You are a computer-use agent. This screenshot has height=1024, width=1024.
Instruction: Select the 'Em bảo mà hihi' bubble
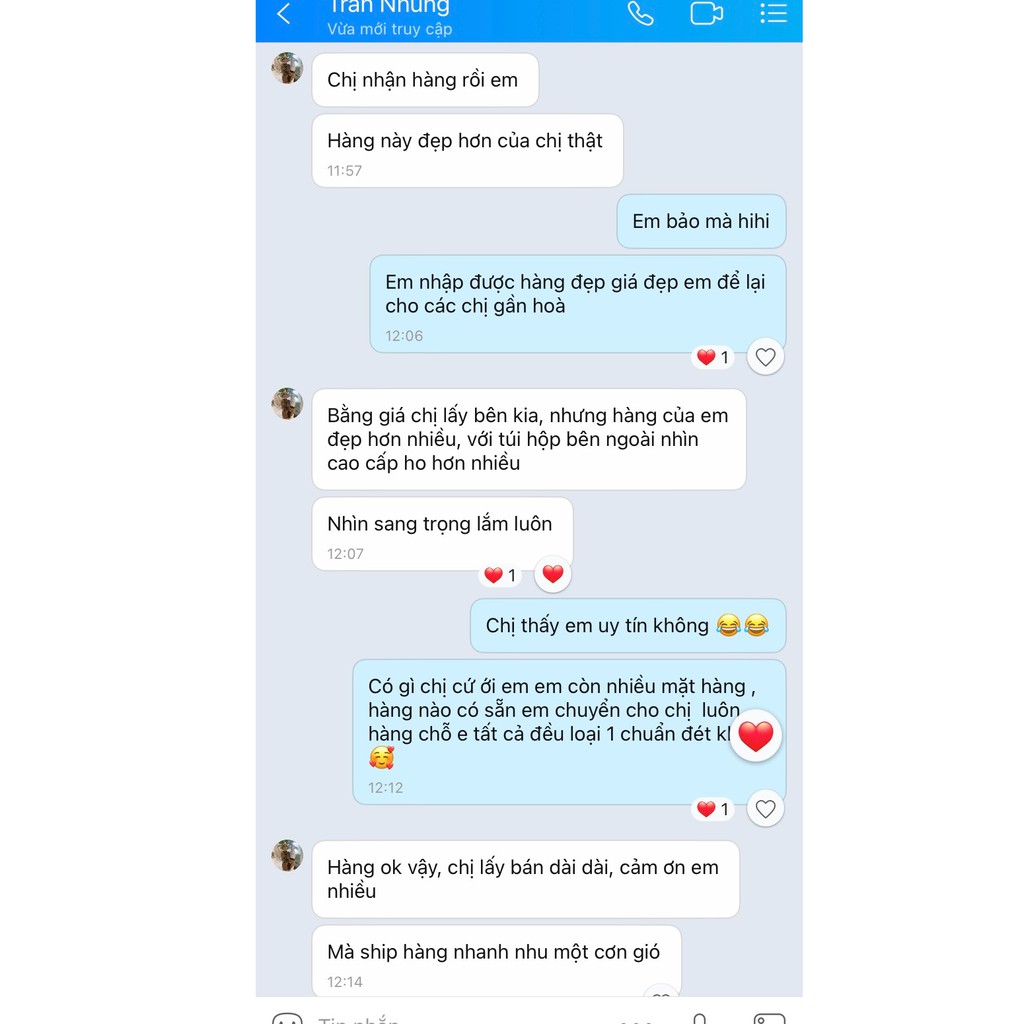tap(701, 221)
